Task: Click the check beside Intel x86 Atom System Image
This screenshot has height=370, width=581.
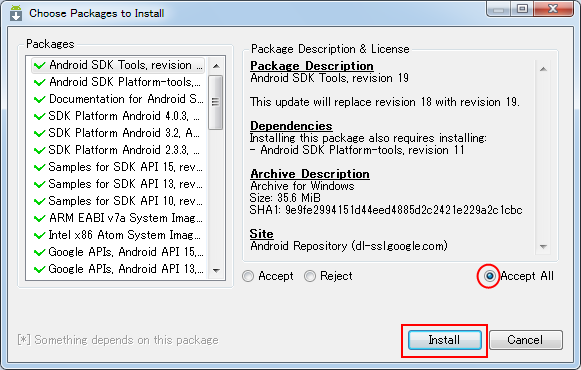Action: click(39, 235)
